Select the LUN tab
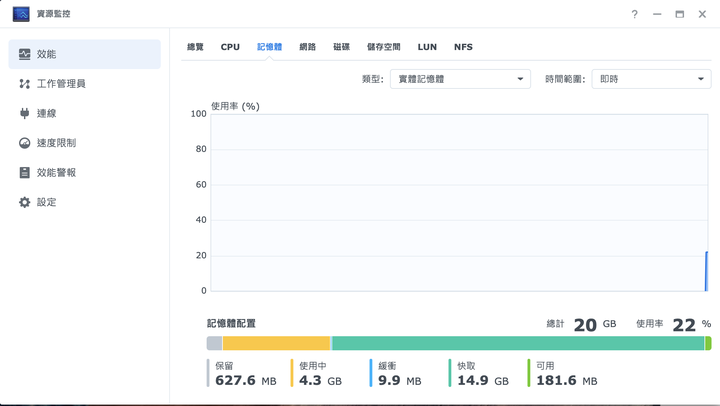This screenshot has width=720, height=406. click(x=427, y=47)
